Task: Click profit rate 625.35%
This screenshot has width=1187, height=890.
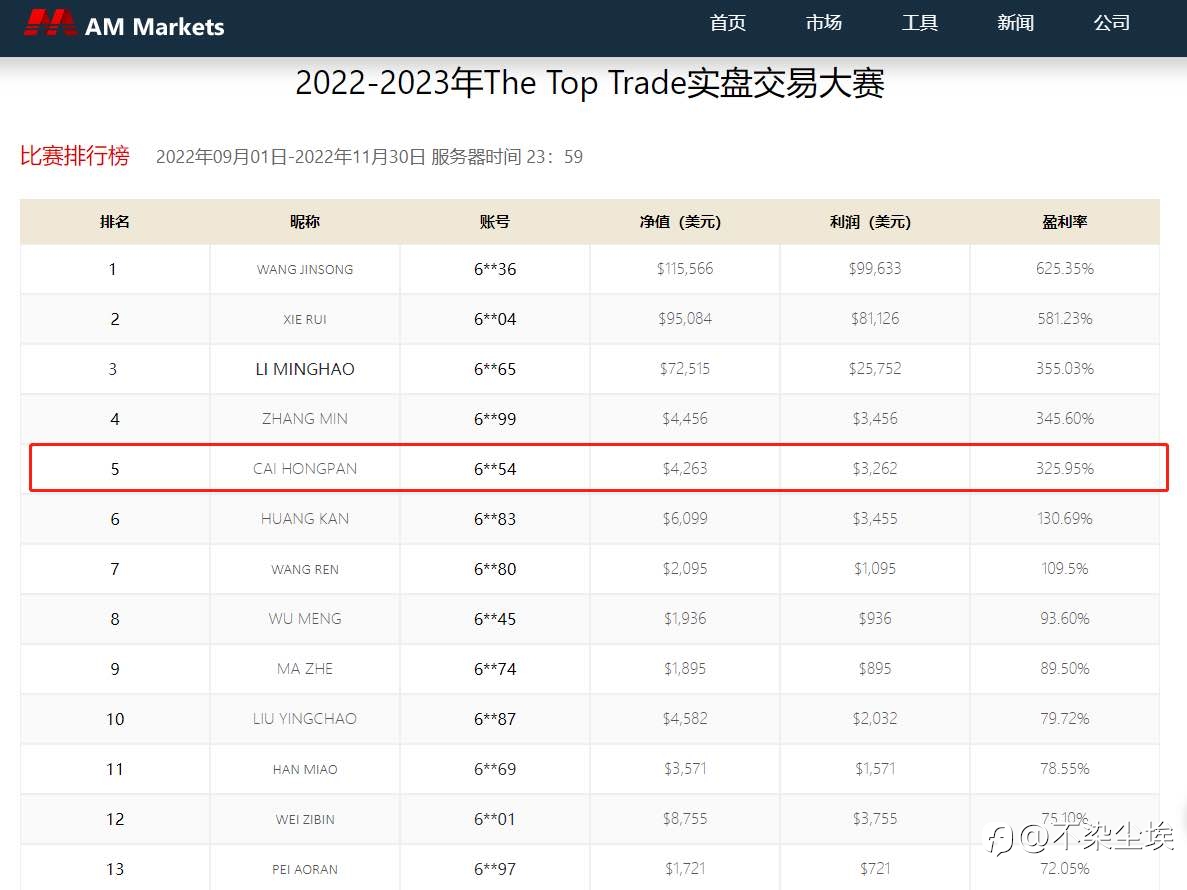Action: [1065, 269]
